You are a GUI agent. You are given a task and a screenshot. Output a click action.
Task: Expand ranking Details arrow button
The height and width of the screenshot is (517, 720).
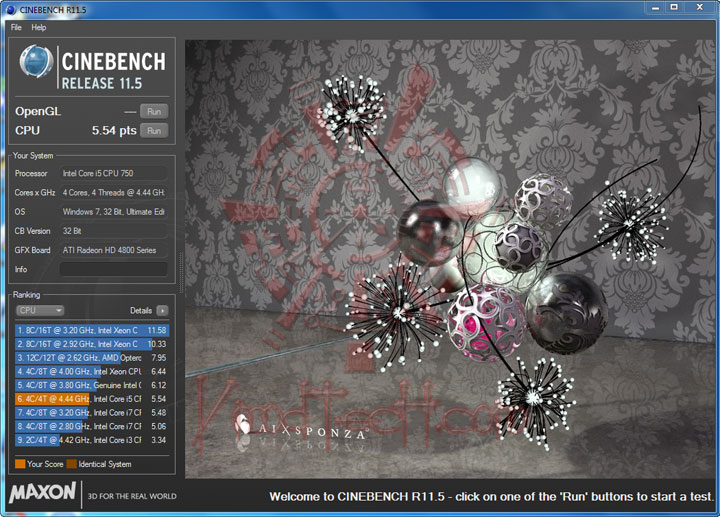pos(162,311)
